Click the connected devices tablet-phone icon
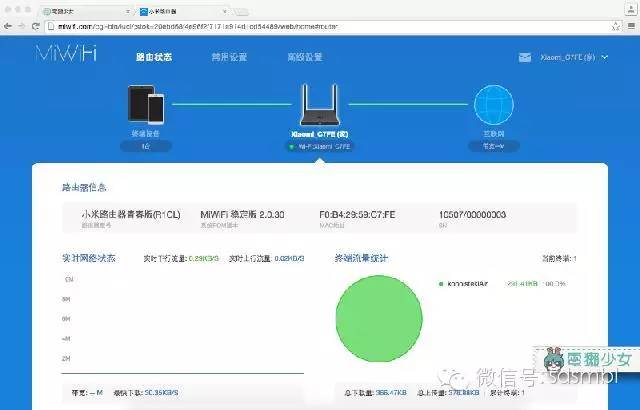The image size is (640, 410). pos(146,104)
